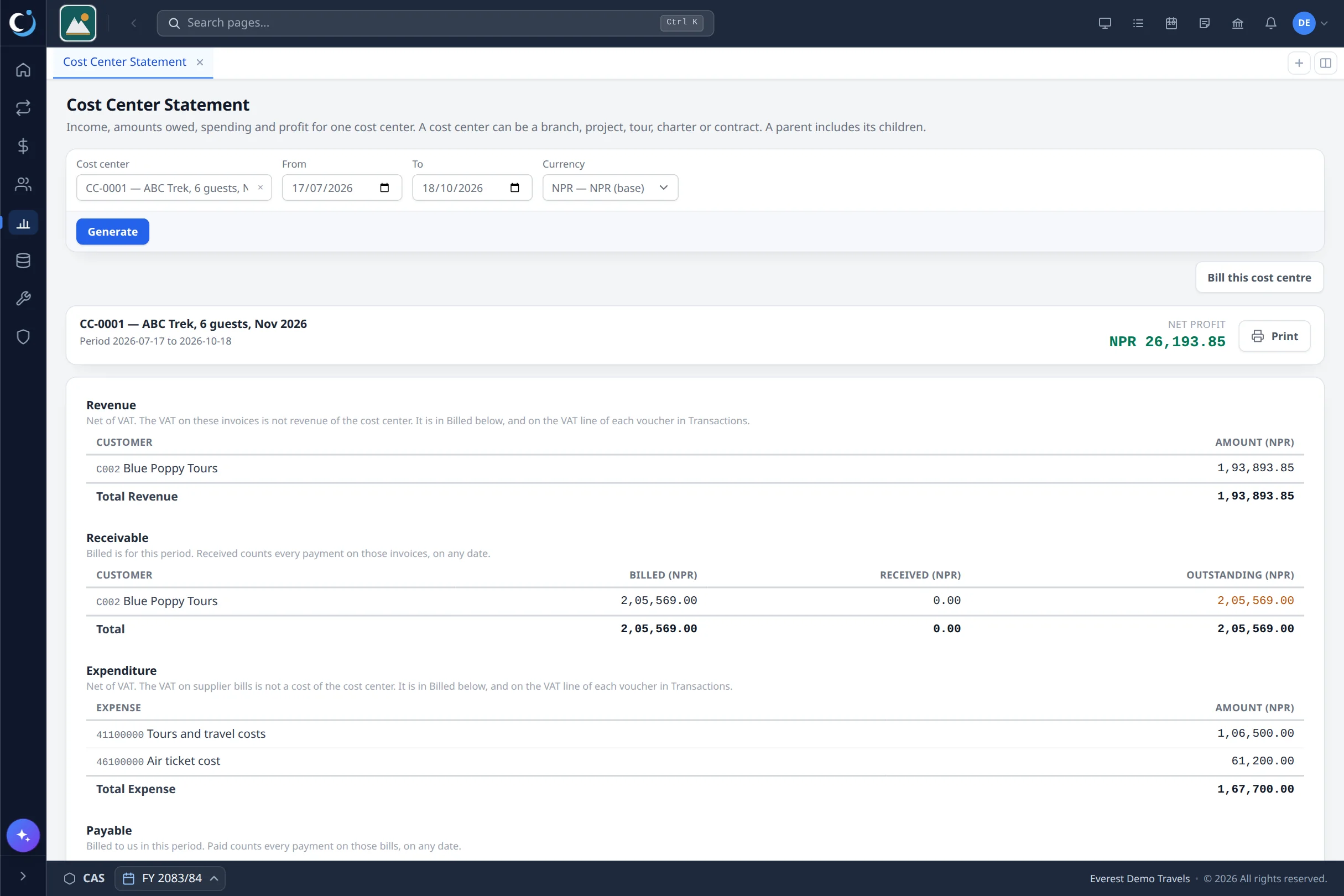
Task: Open the database sidebar icon
Action: [23, 261]
